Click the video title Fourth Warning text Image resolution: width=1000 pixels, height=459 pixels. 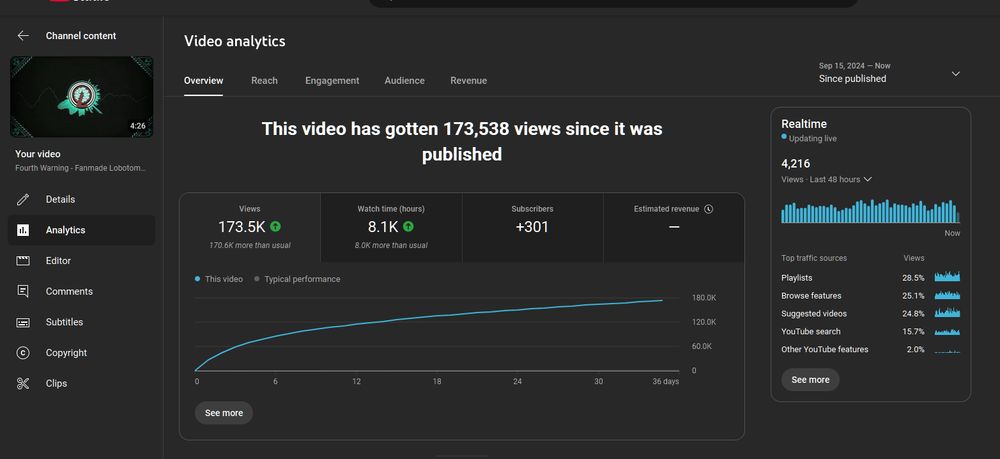click(x=80, y=168)
